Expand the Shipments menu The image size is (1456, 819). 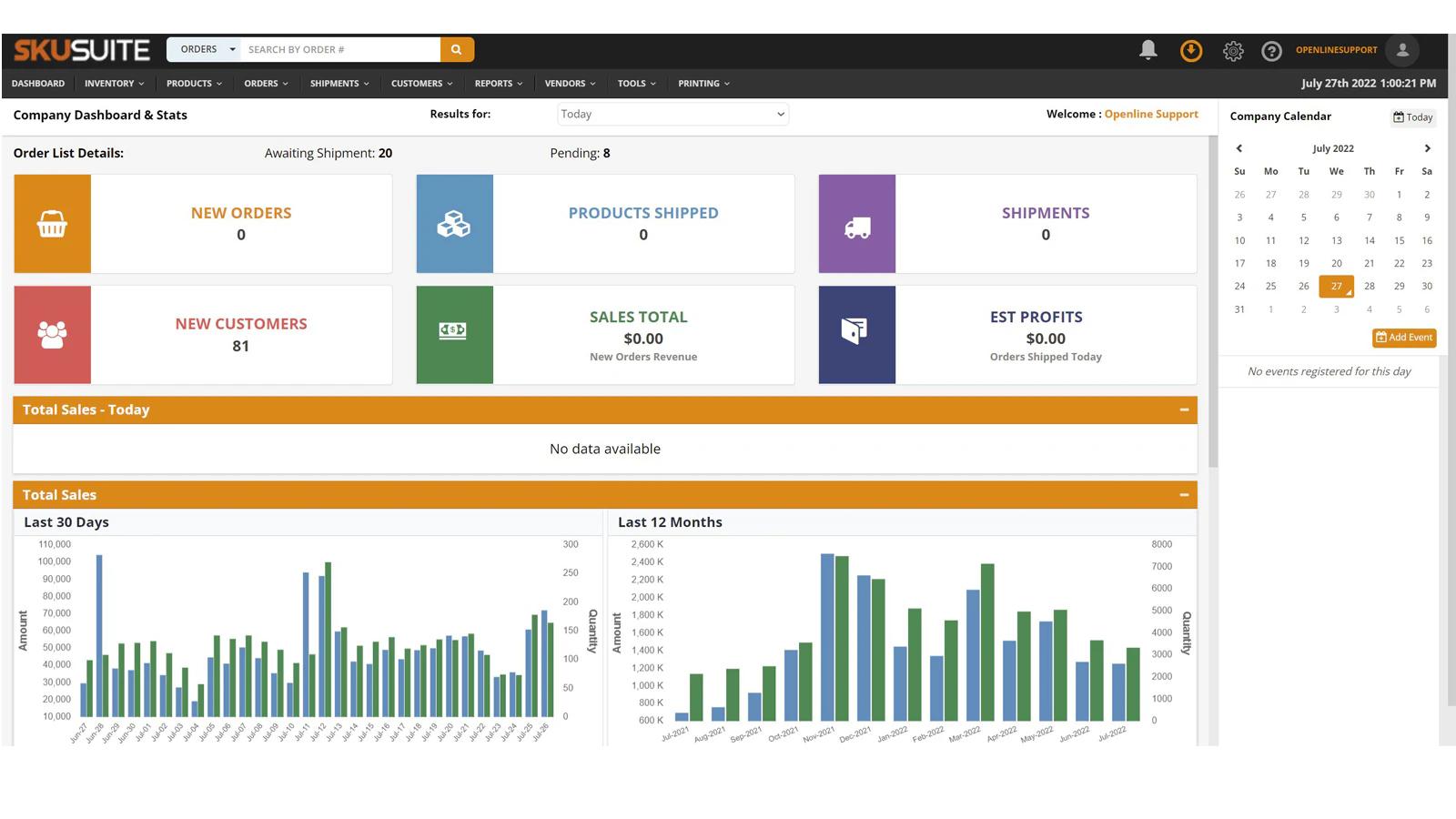click(x=339, y=84)
